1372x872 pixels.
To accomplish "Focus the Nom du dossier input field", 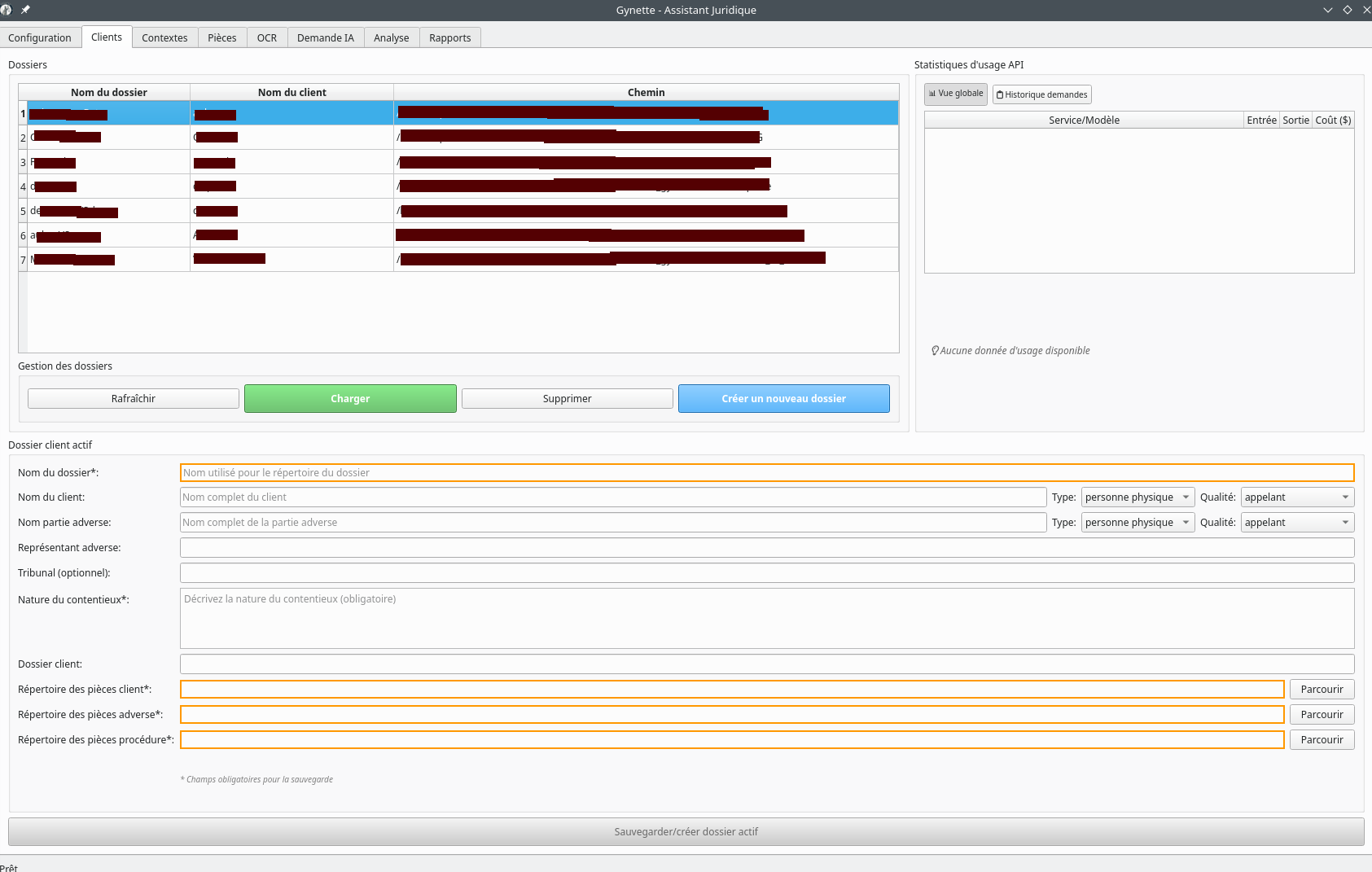I will (765, 473).
